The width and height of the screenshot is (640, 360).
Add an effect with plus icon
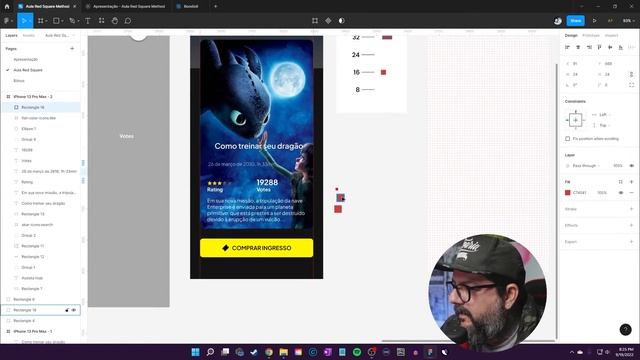click(631, 225)
